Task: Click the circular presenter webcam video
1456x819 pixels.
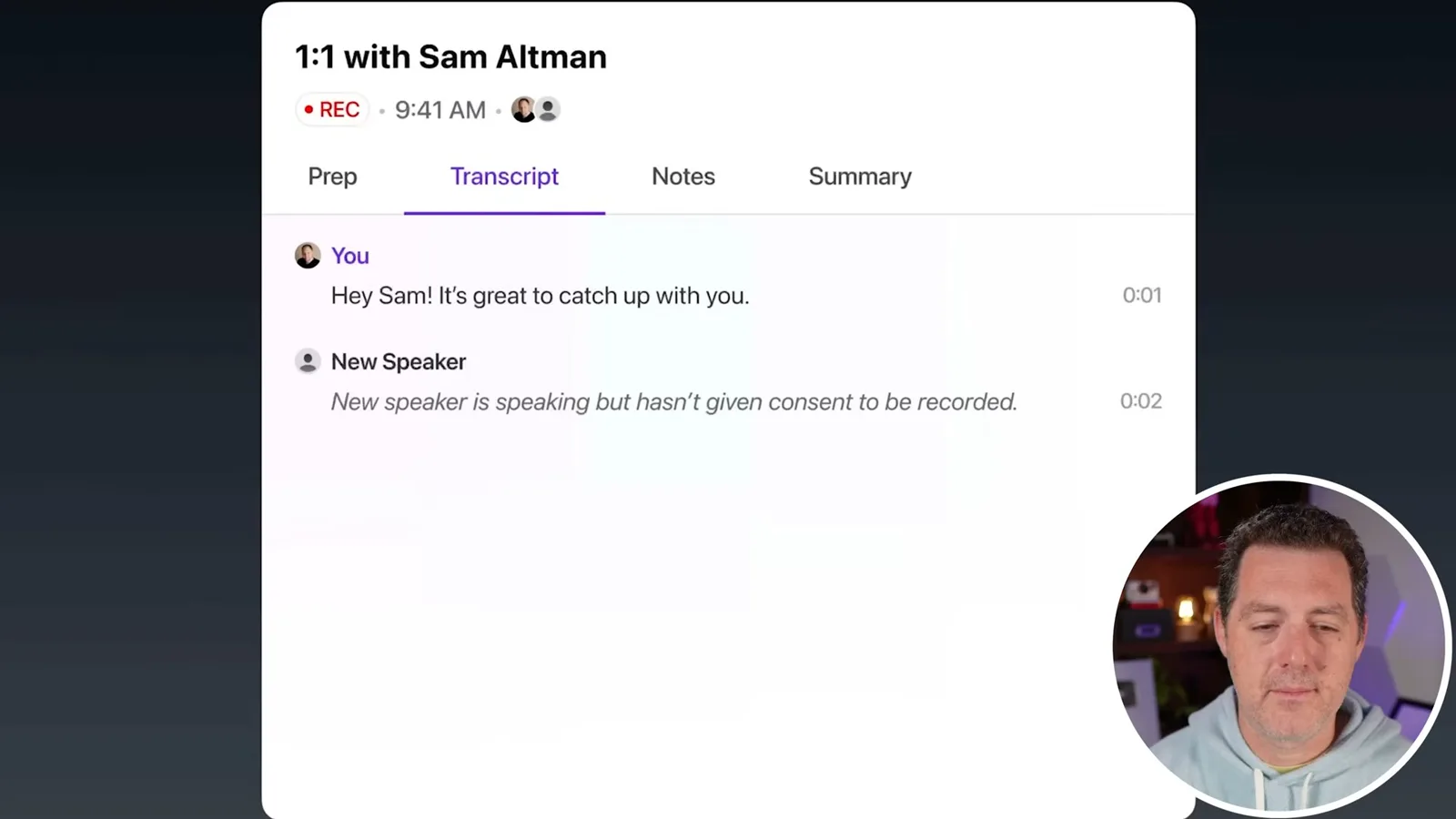Action: (1280, 644)
